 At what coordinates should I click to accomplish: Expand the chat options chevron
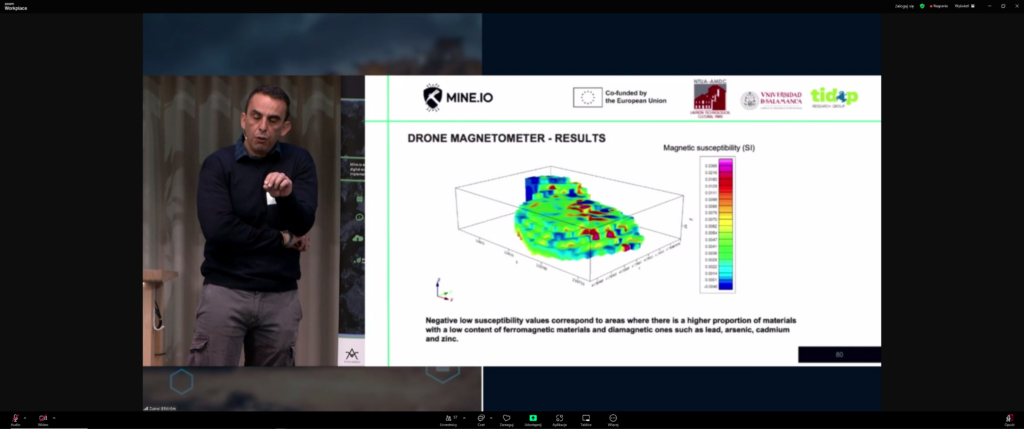point(491,416)
